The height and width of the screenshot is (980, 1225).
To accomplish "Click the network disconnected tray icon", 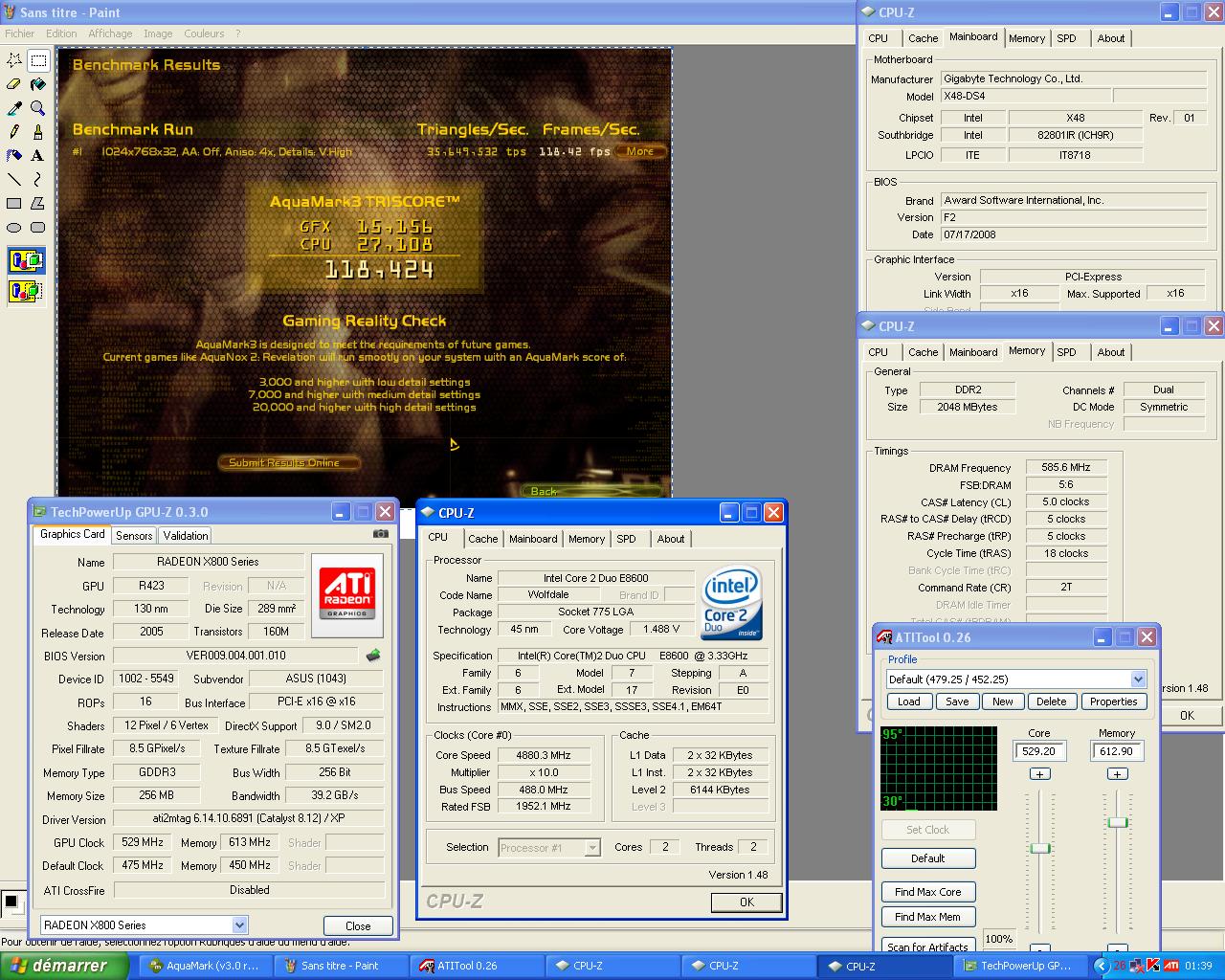I will [x=1136, y=965].
